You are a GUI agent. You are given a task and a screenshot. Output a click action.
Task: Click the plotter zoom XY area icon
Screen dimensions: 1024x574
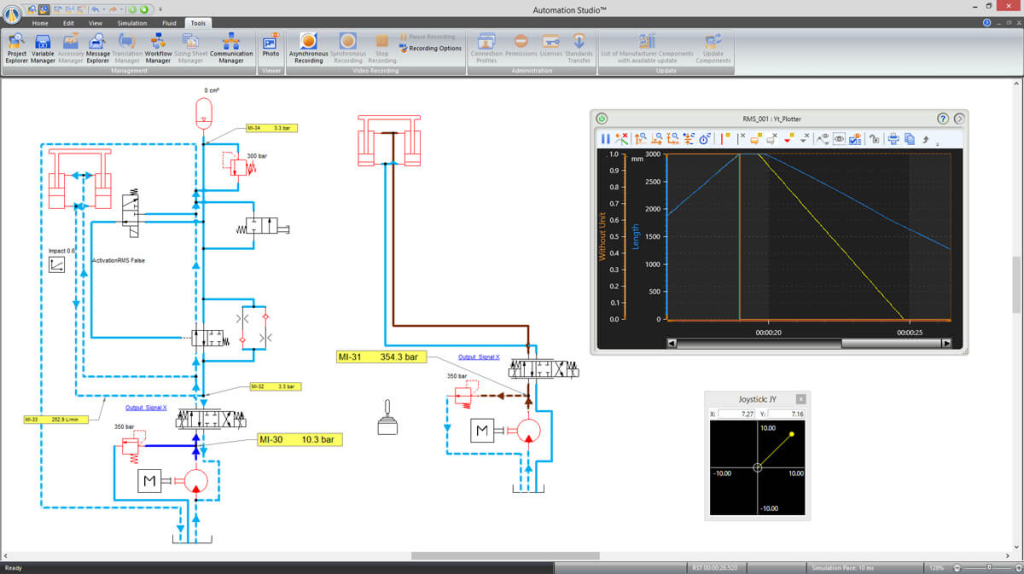point(673,138)
